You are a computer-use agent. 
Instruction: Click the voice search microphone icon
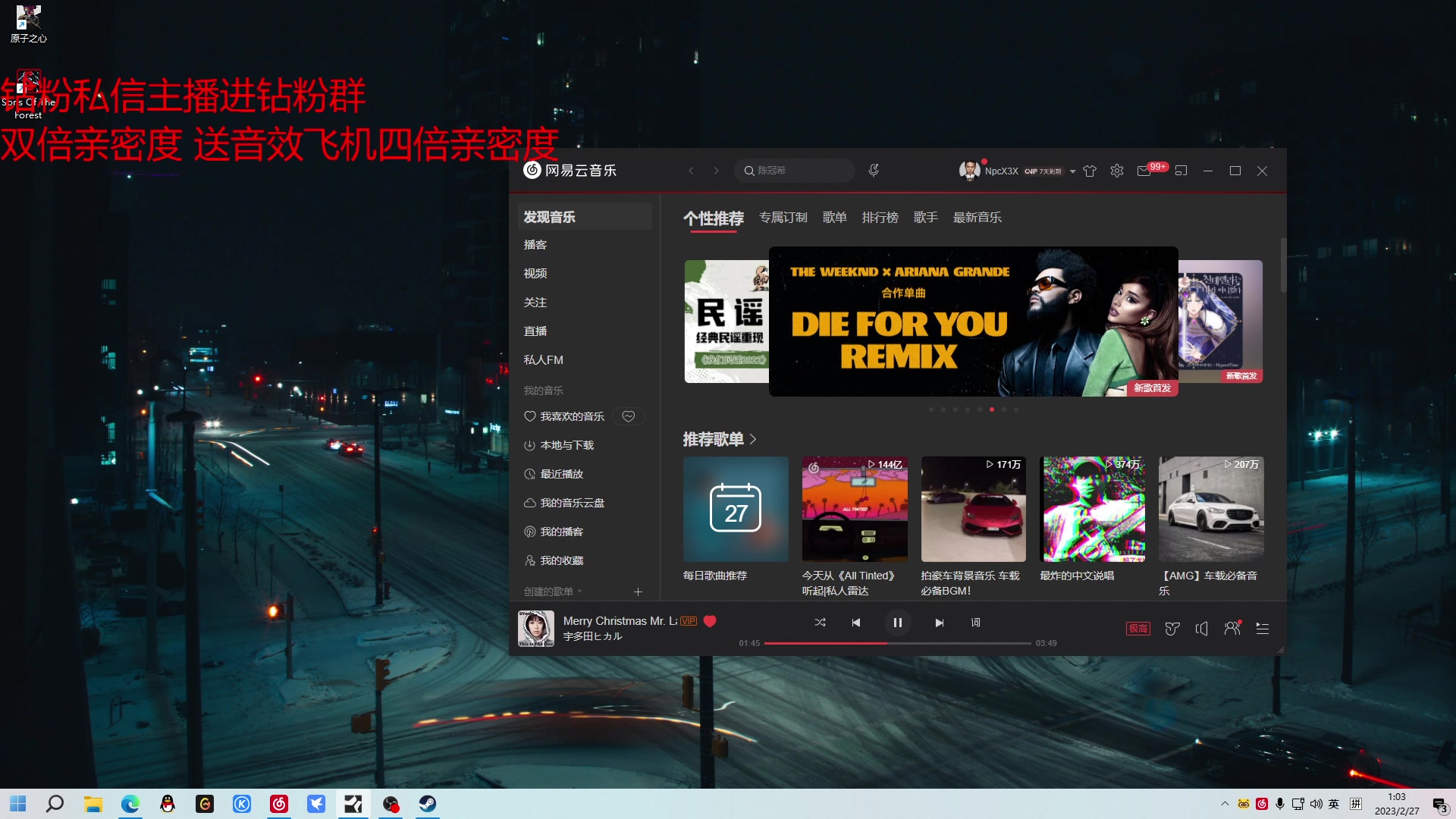coord(874,171)
